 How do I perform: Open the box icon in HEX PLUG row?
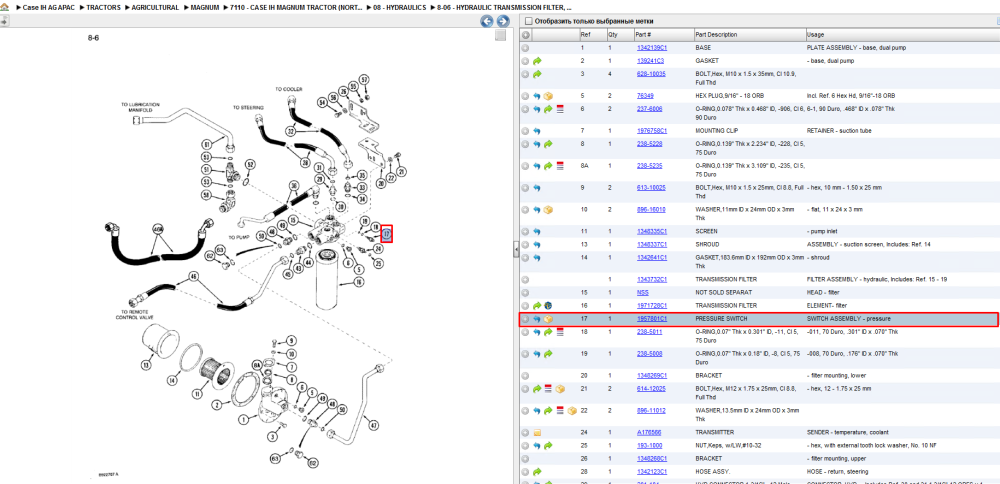click(x=548, y=96)
